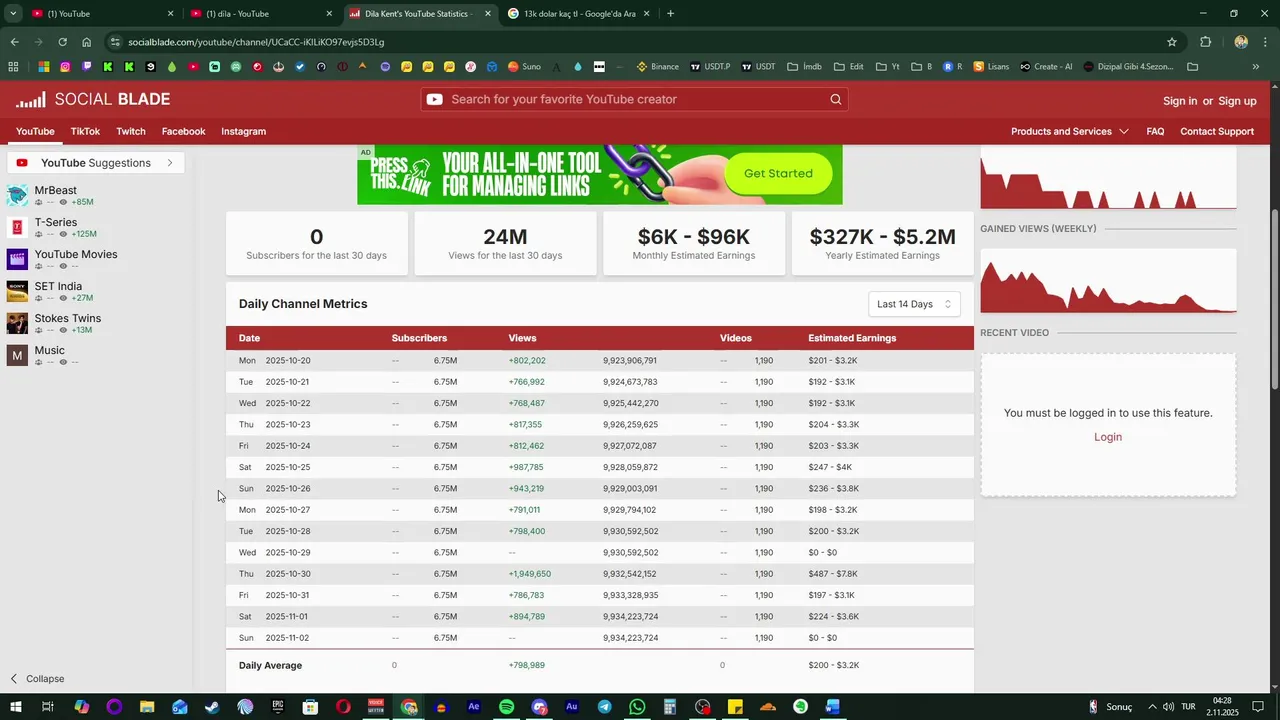1280x720 pixels.
Task: Open the Suno bookmark
Action: 524,67
